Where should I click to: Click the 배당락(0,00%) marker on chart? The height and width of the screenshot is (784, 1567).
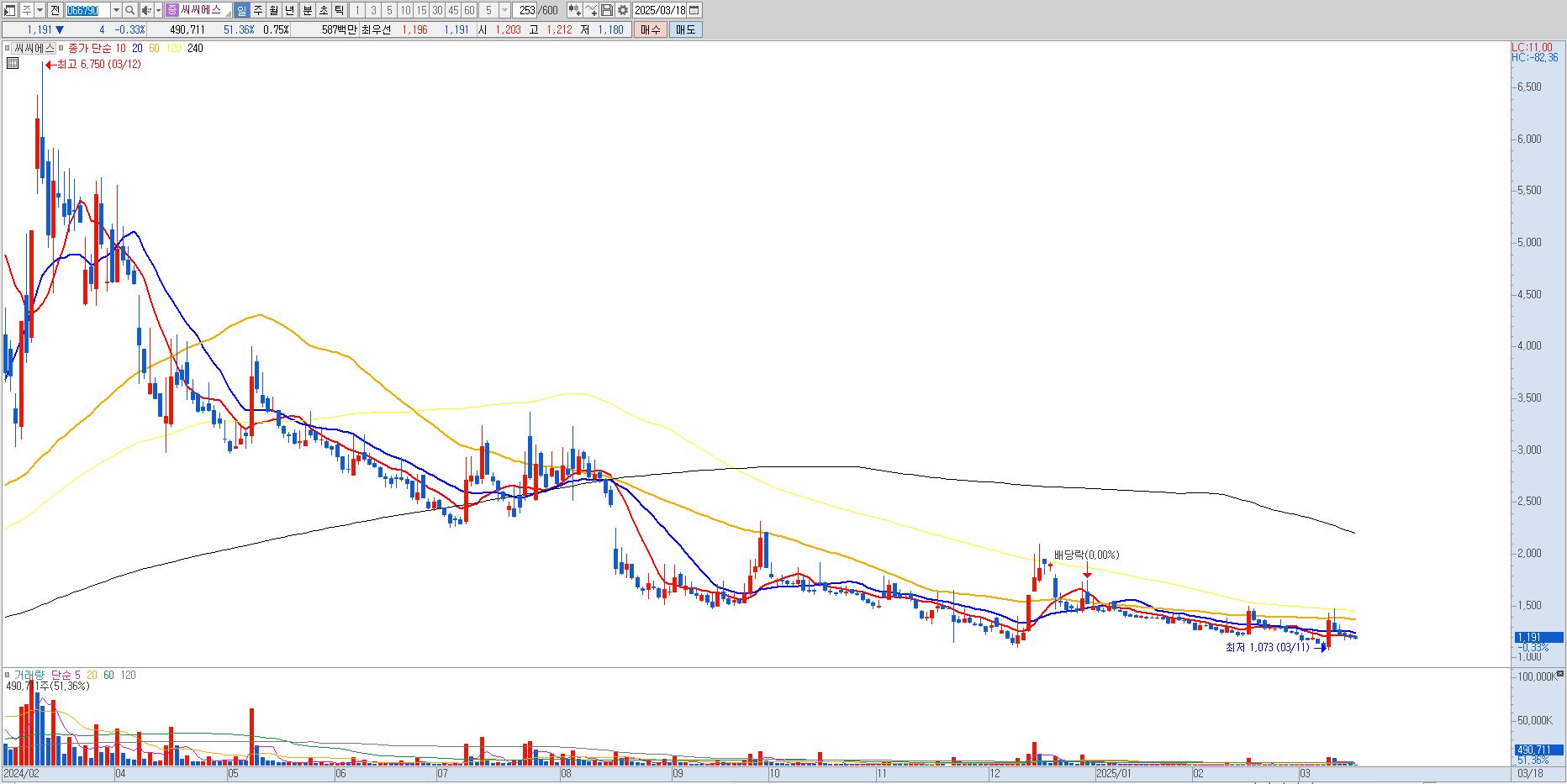pos(1086,555)
